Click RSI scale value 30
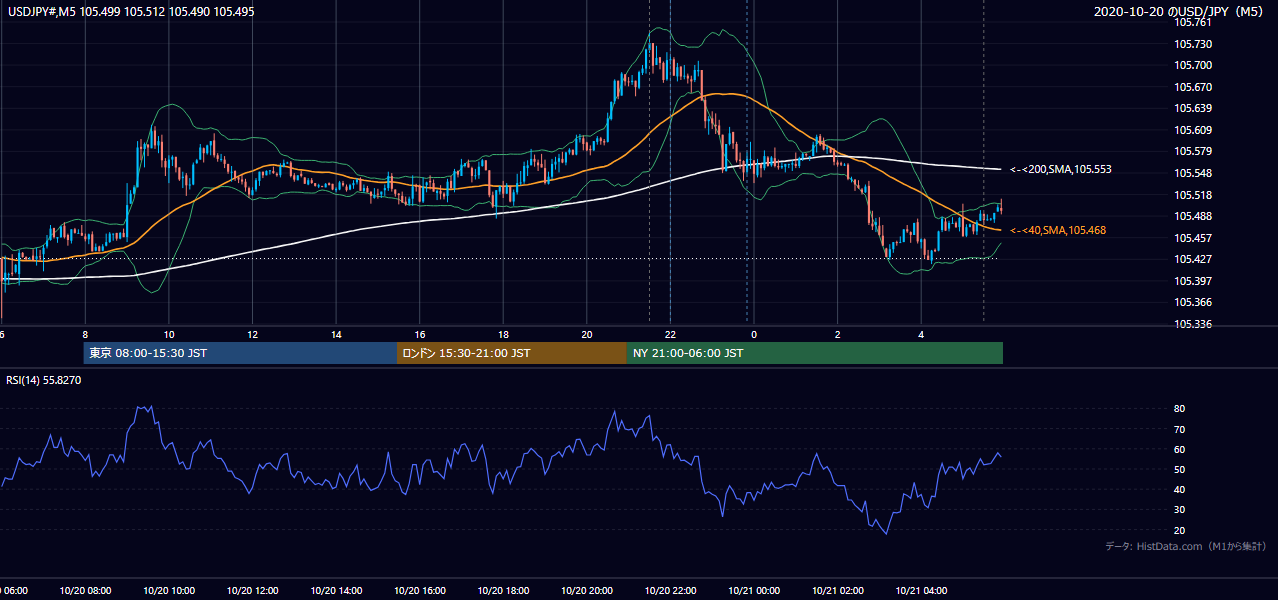This screenshot has width=1278, height=600. tap(1180, 510)
